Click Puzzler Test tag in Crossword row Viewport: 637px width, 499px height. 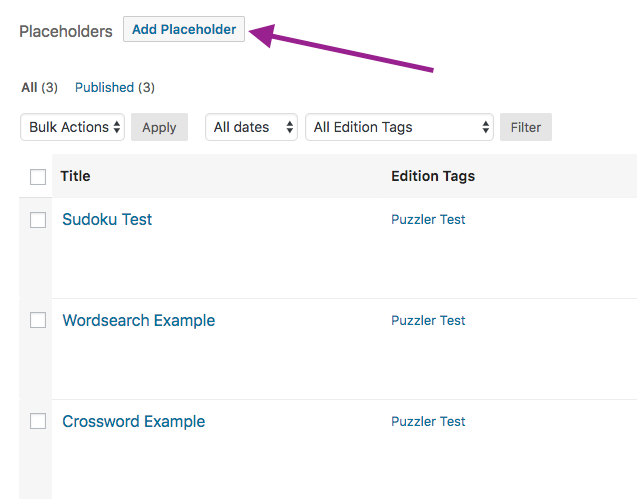click(x=428, y=421)
